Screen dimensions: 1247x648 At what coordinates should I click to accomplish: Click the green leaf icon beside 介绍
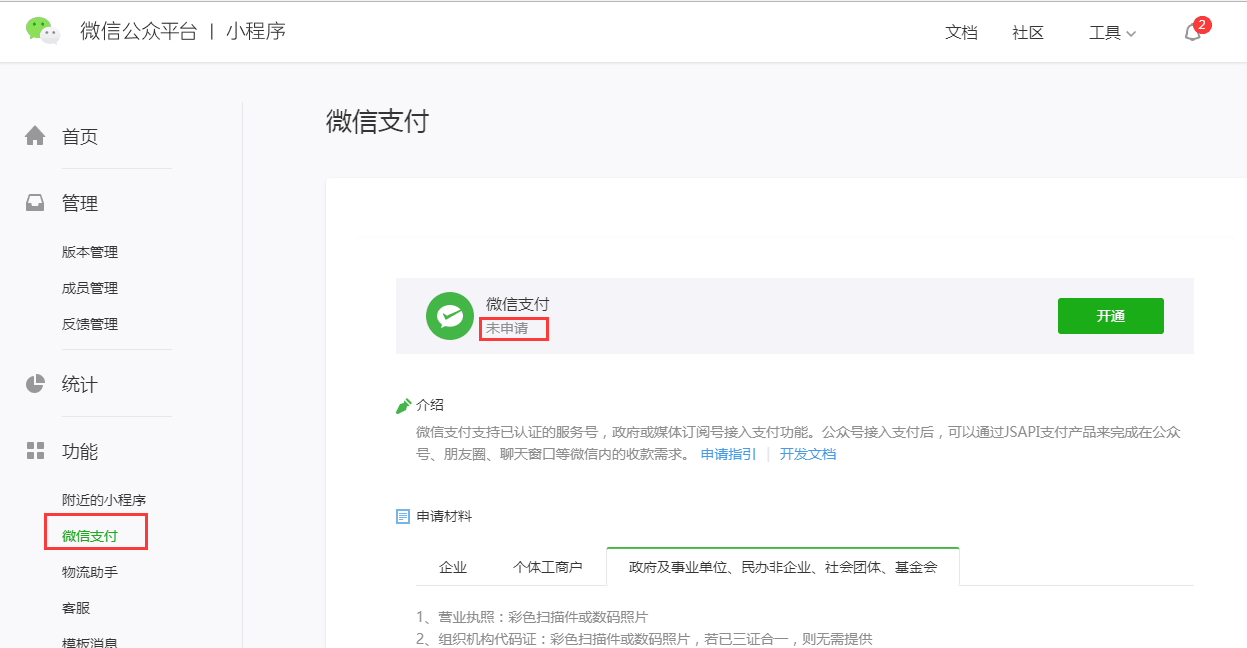pyautogui.click(x=404, y=405)
